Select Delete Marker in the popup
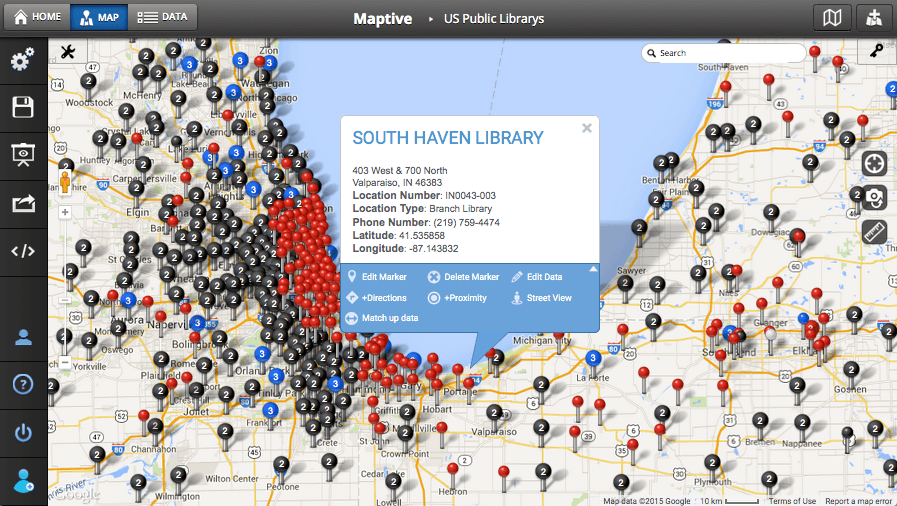This screenshot has height=506, width=897. point(464,277)
